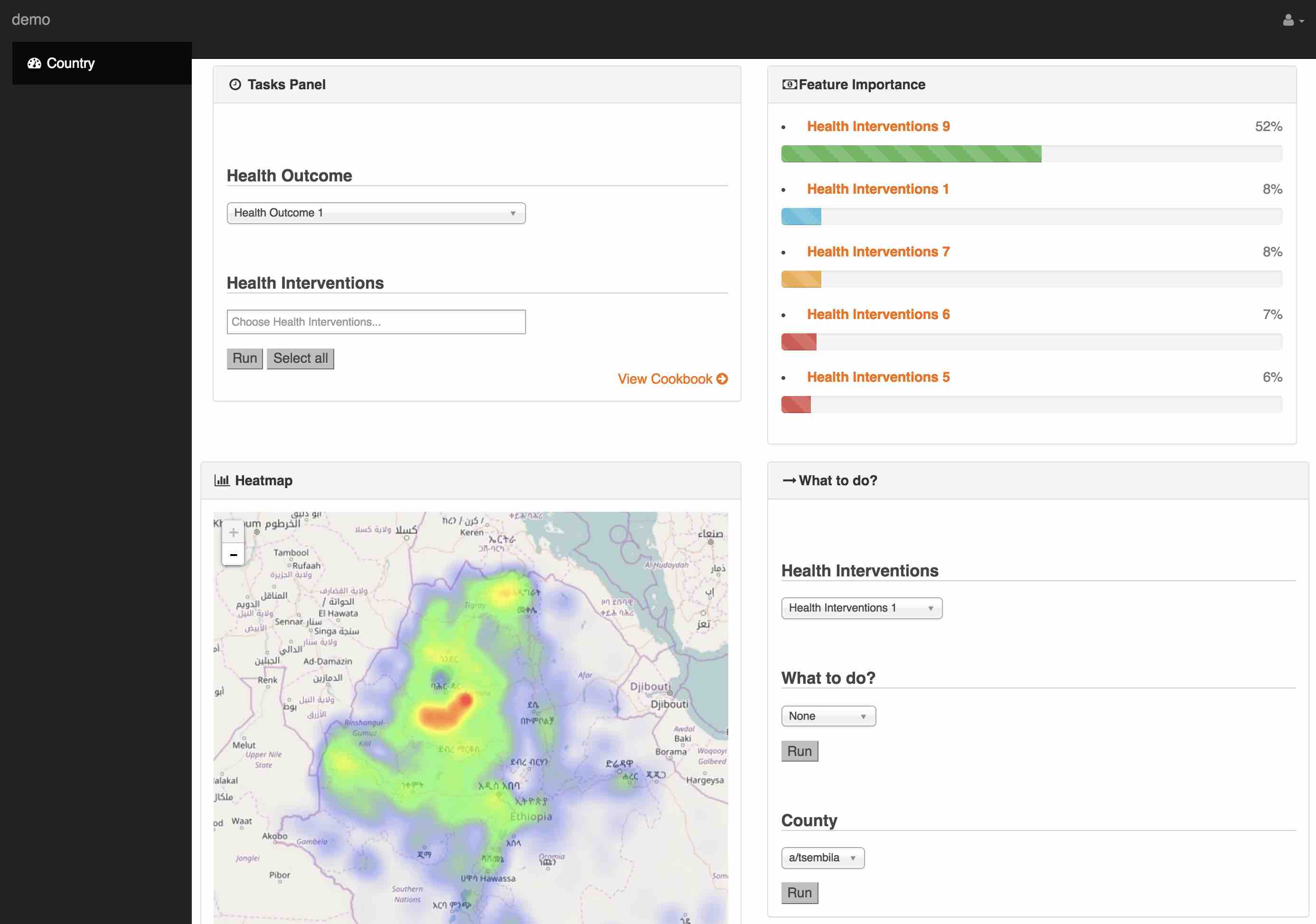Image resolution: width=1316 pixels, height=924 pixels.
Task: Zoom out on the heatmap map
Action: tap(233, 555)
